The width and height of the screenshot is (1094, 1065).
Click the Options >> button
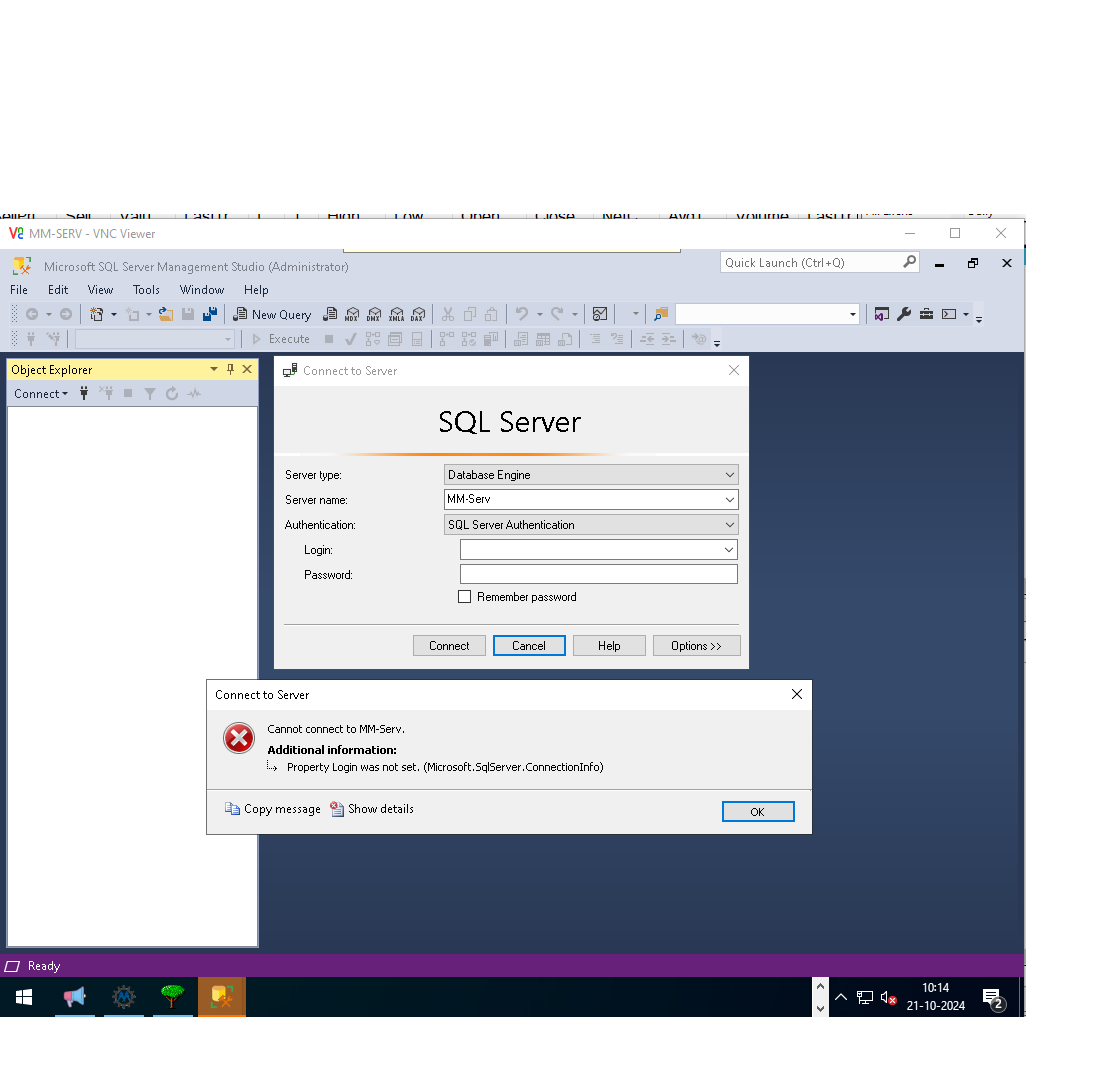(696, 646)
